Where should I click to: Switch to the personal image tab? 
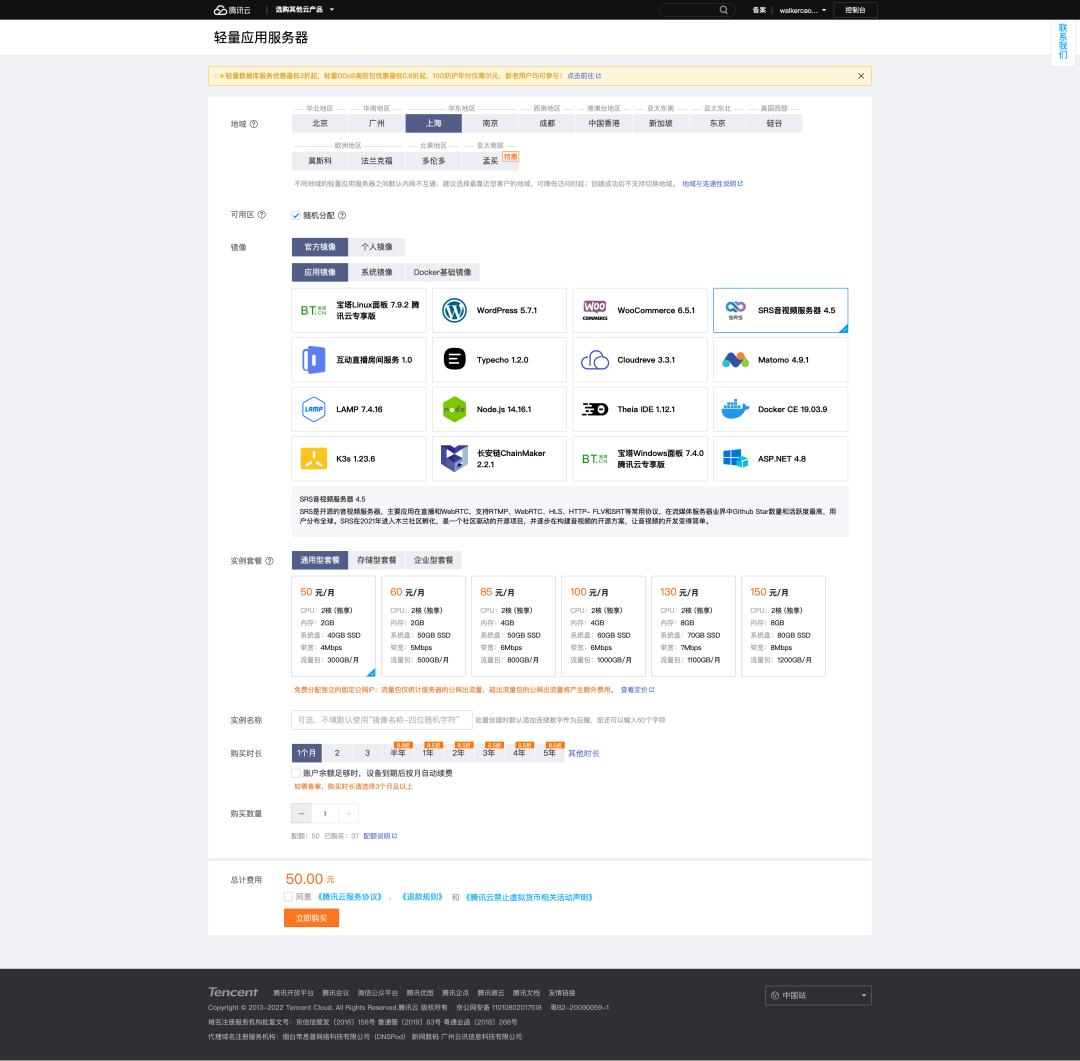tap(377, 247)
